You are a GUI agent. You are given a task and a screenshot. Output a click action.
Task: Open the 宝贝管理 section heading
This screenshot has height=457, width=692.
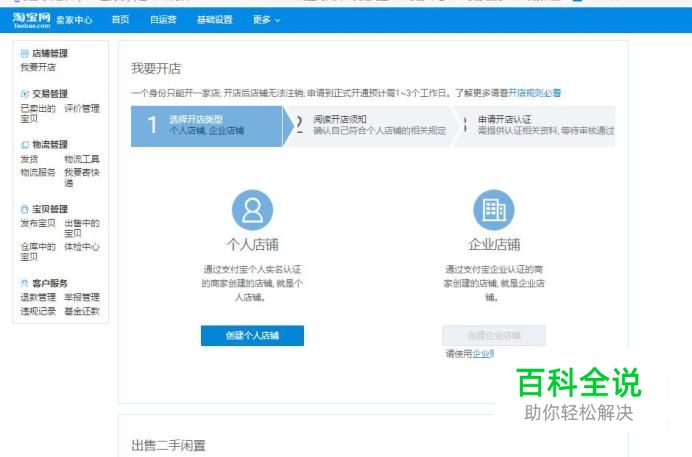50,209
